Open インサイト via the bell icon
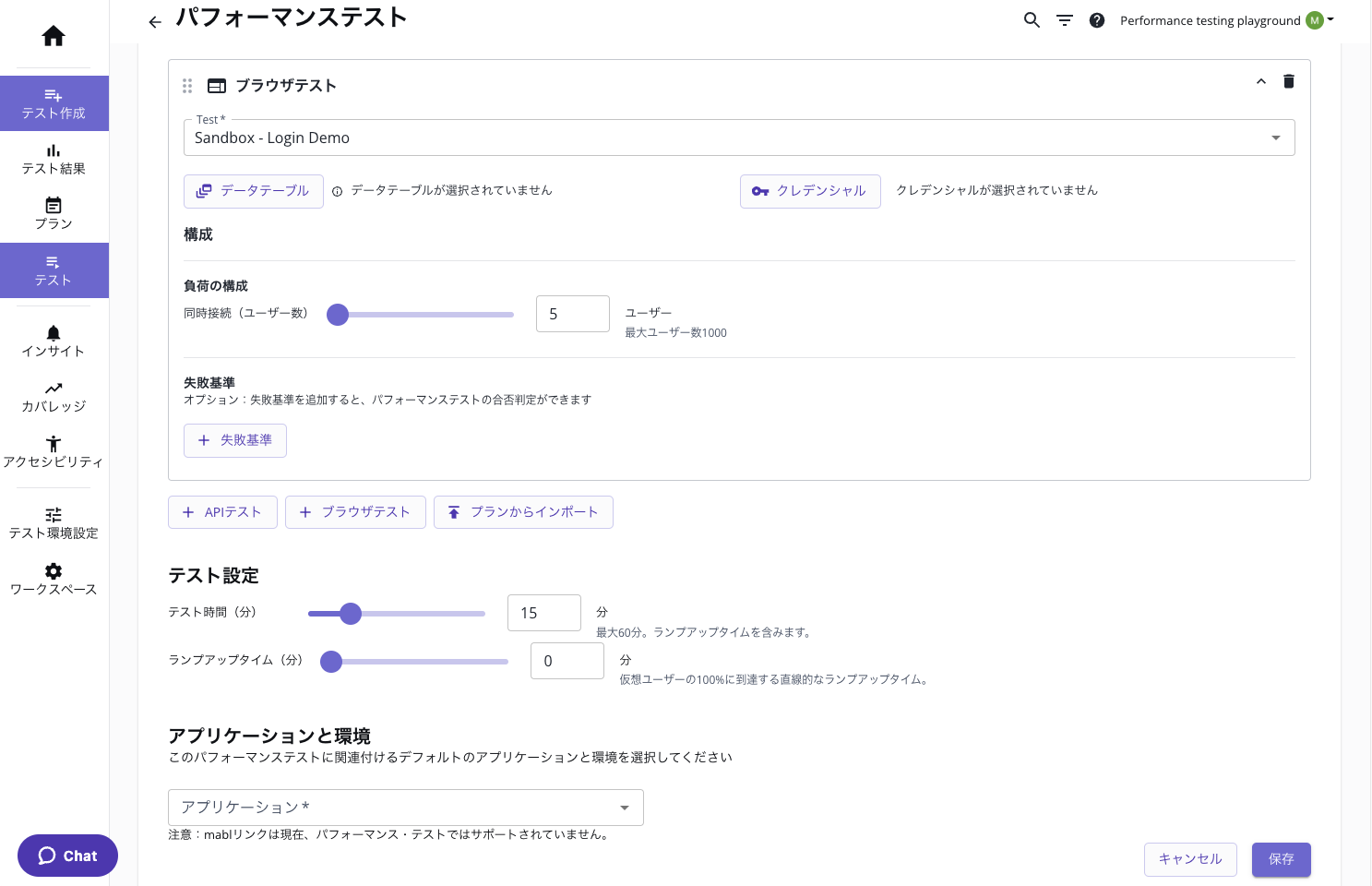The height and width of the screenshot is (886, 1372). (54, 341)
